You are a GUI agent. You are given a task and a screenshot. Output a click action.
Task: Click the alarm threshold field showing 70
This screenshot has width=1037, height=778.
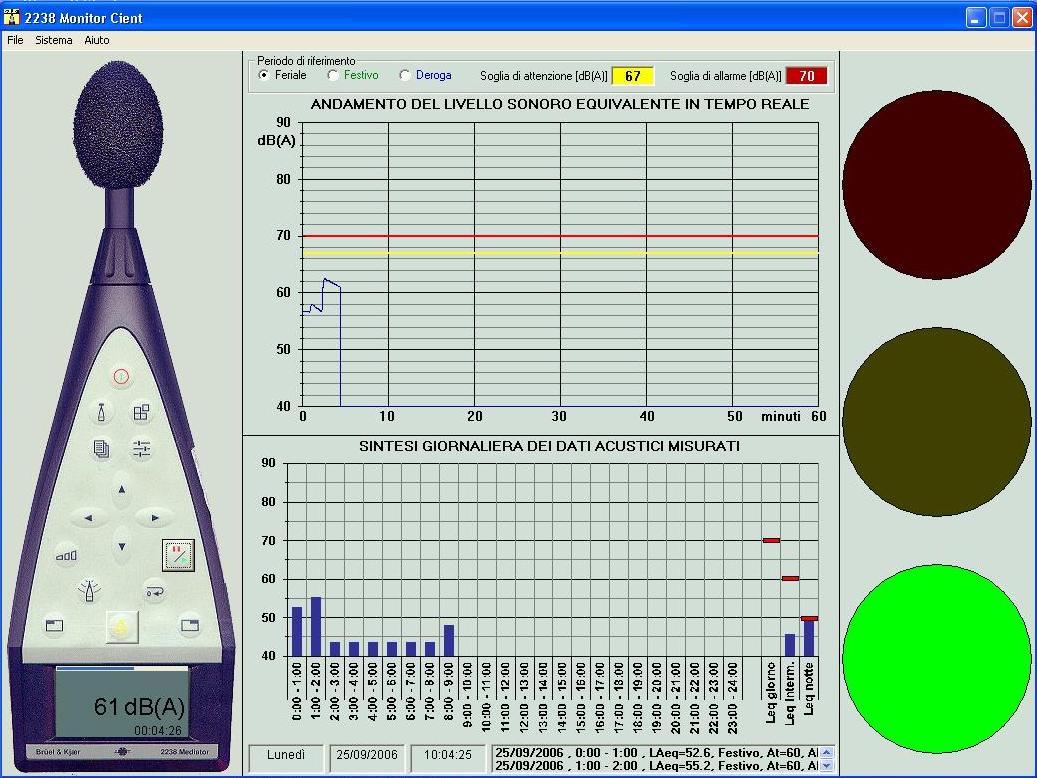coord(807,76)
